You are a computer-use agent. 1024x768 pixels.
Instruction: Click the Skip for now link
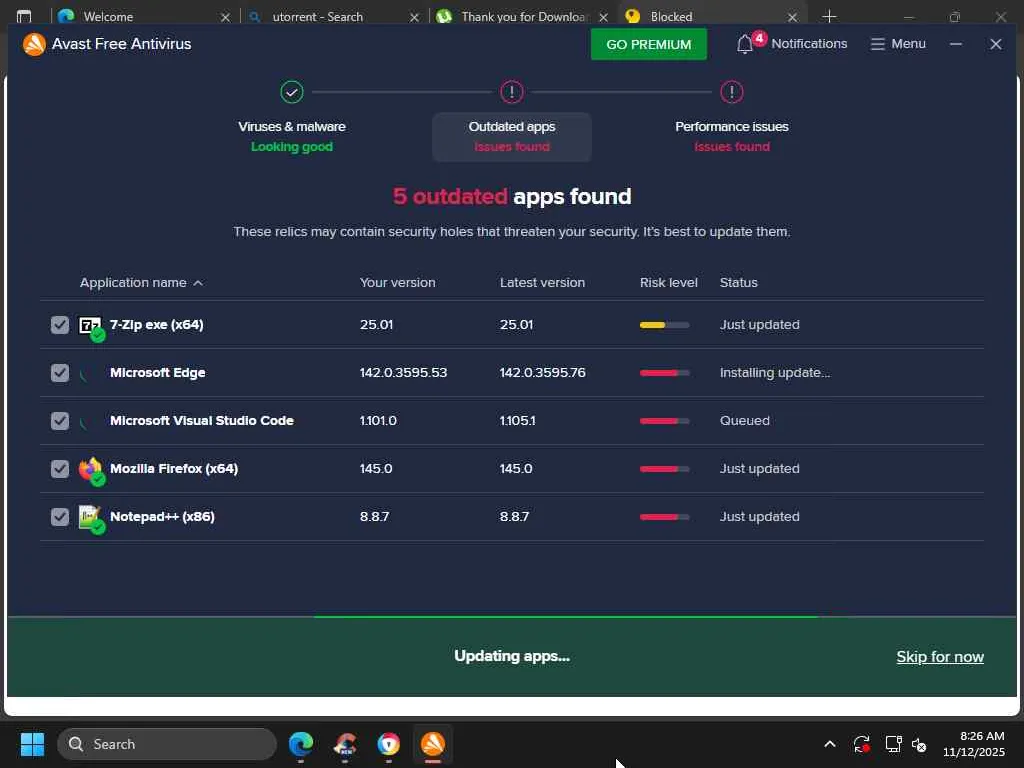[940, 657]
